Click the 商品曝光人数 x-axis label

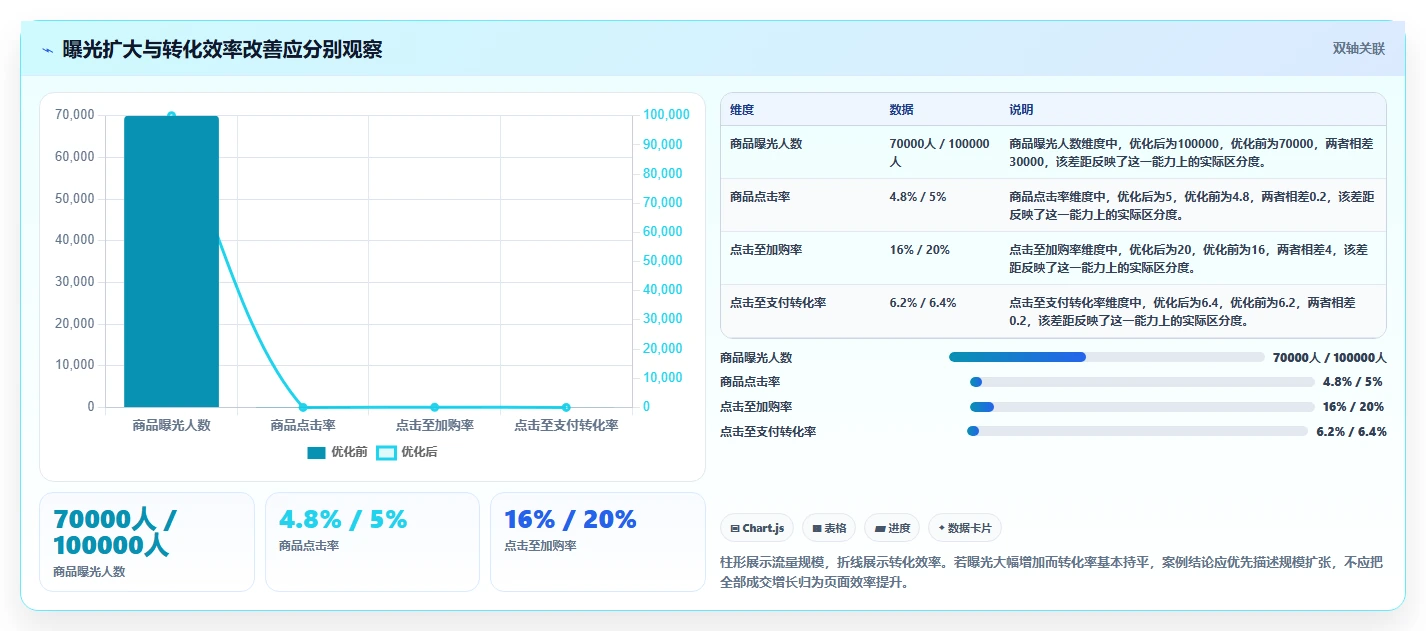coord(171,425)
